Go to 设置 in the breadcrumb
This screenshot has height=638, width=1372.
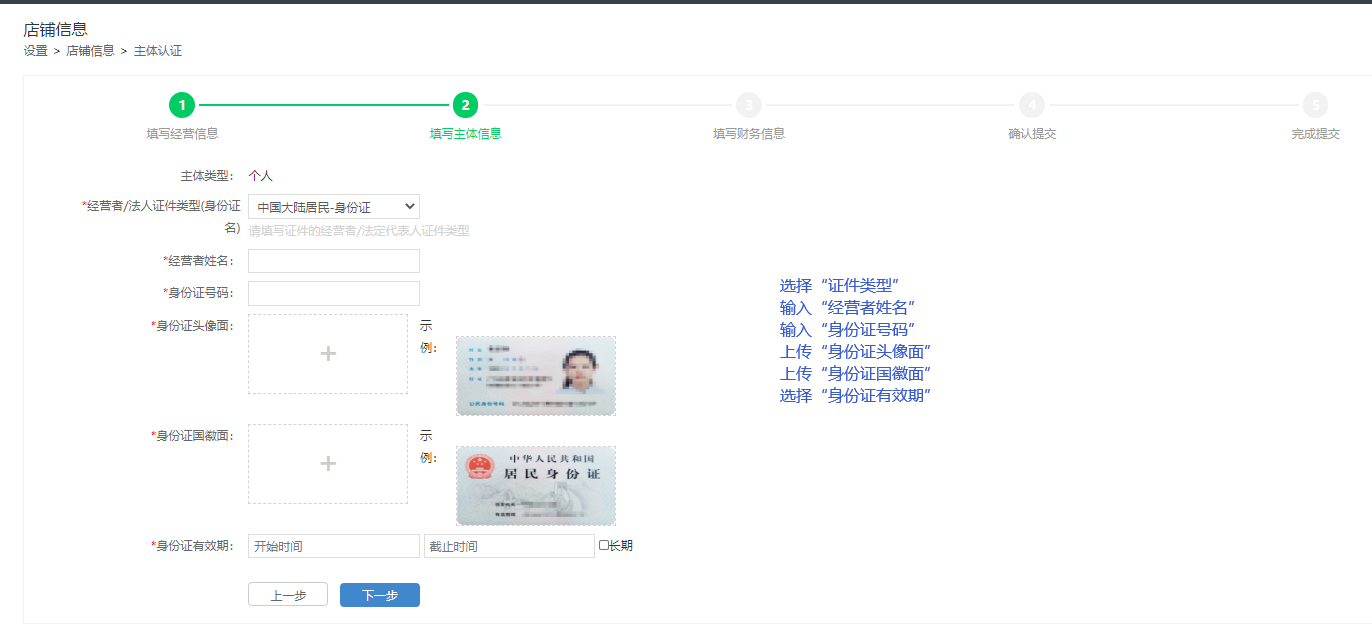coord(36,51)
